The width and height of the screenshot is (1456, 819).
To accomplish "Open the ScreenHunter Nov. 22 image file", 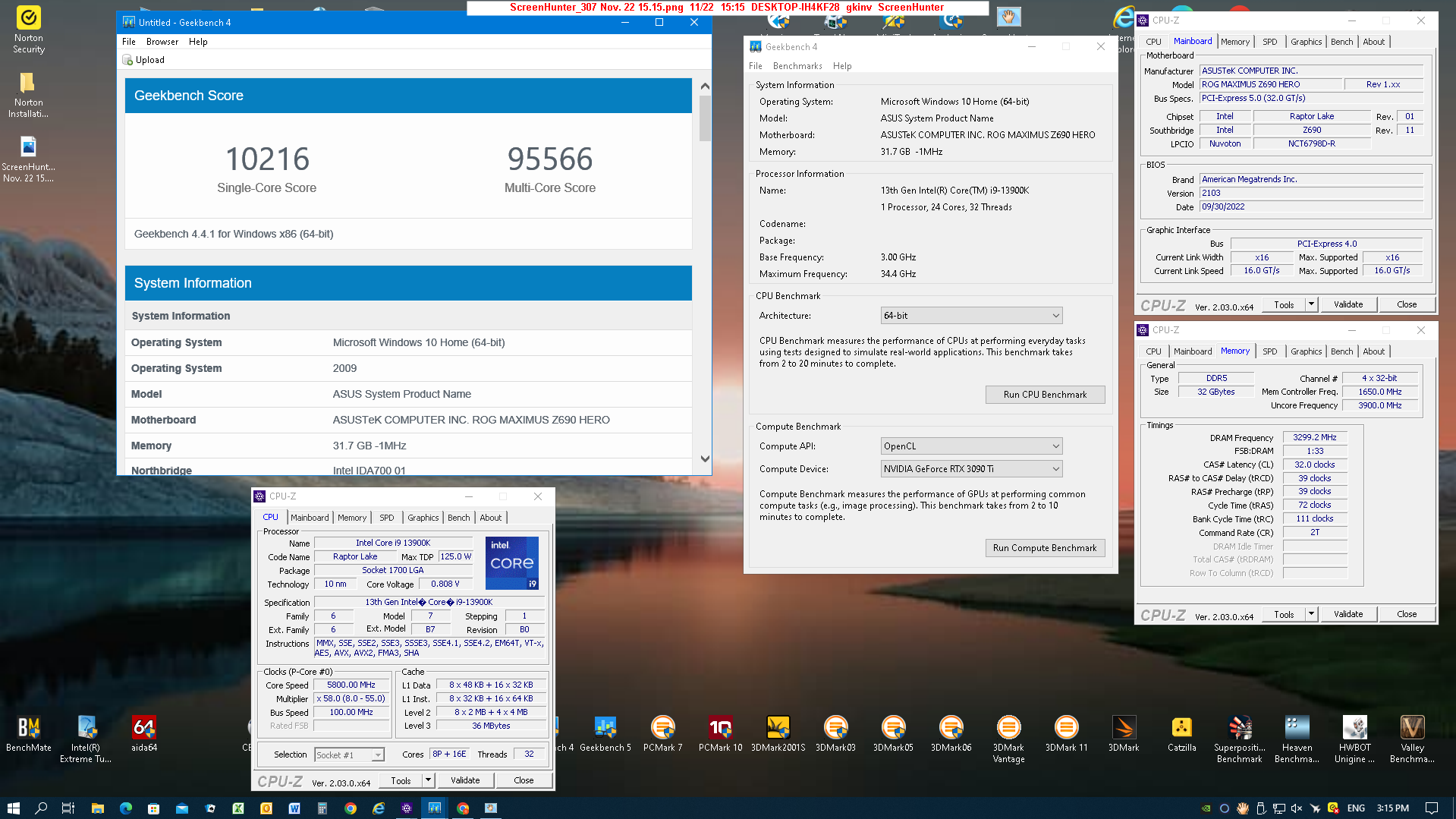I will coord(29,159).
